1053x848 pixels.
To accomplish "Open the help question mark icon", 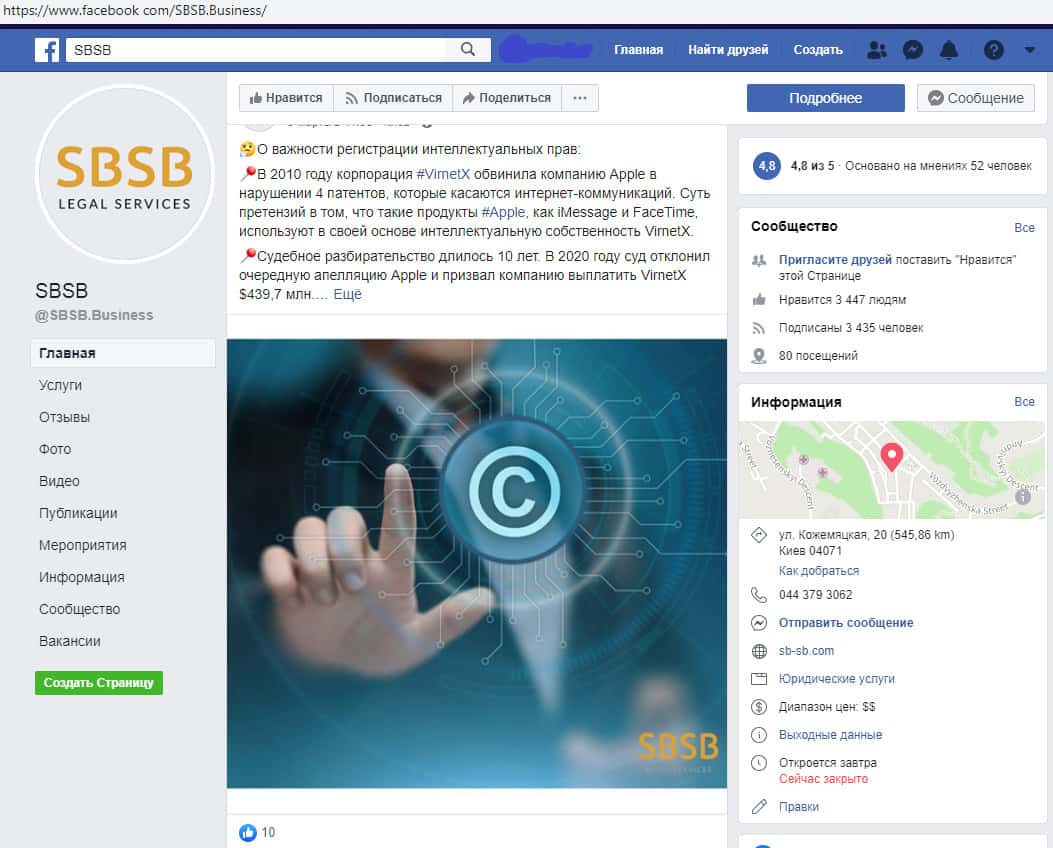I will click(993, 50).
